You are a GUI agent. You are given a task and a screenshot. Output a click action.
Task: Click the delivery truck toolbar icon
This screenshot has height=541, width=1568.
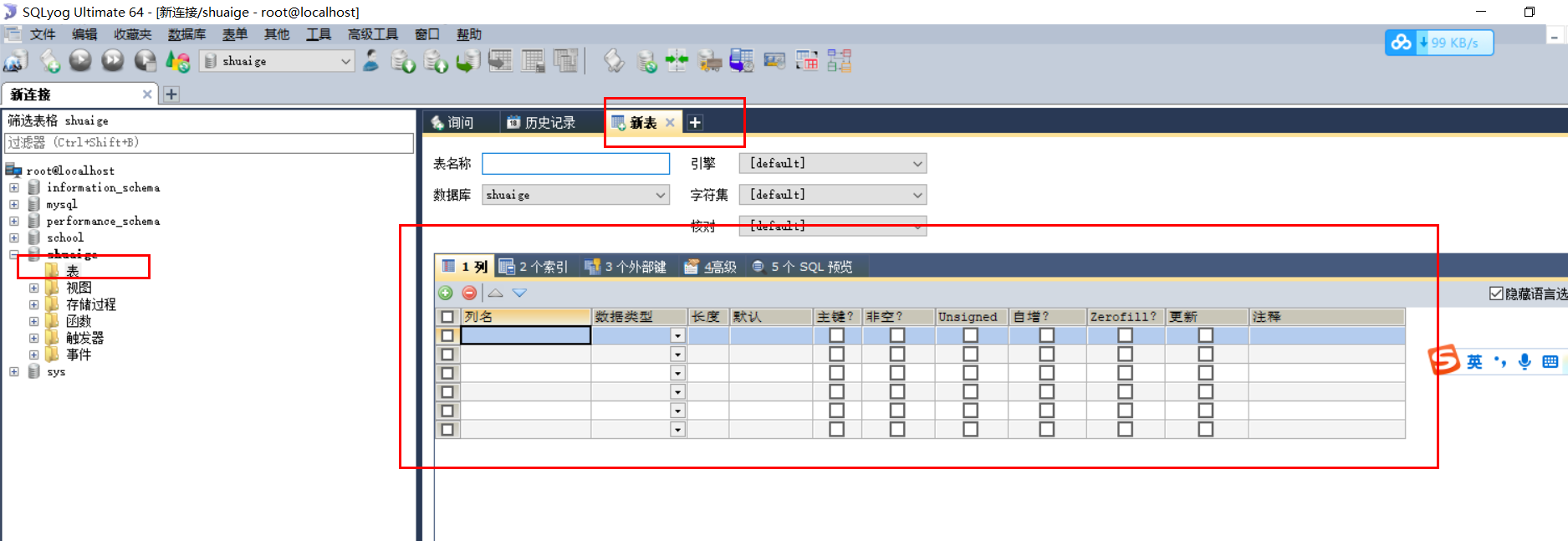click(x=709, y=61)
